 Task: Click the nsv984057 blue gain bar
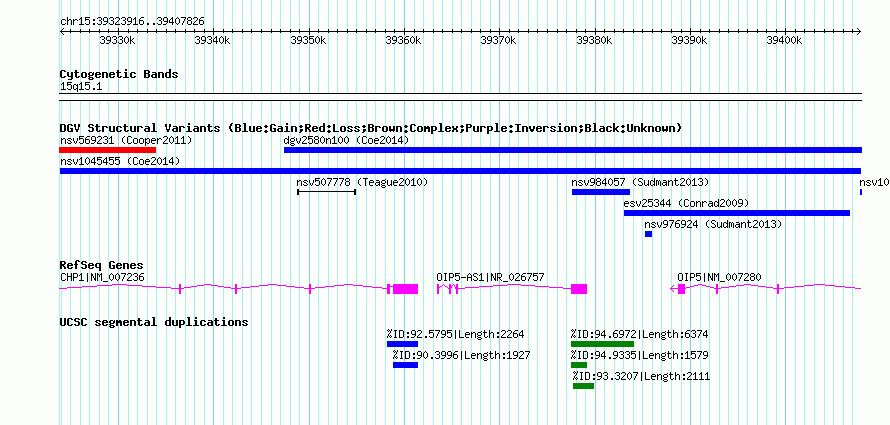[601, 192]
